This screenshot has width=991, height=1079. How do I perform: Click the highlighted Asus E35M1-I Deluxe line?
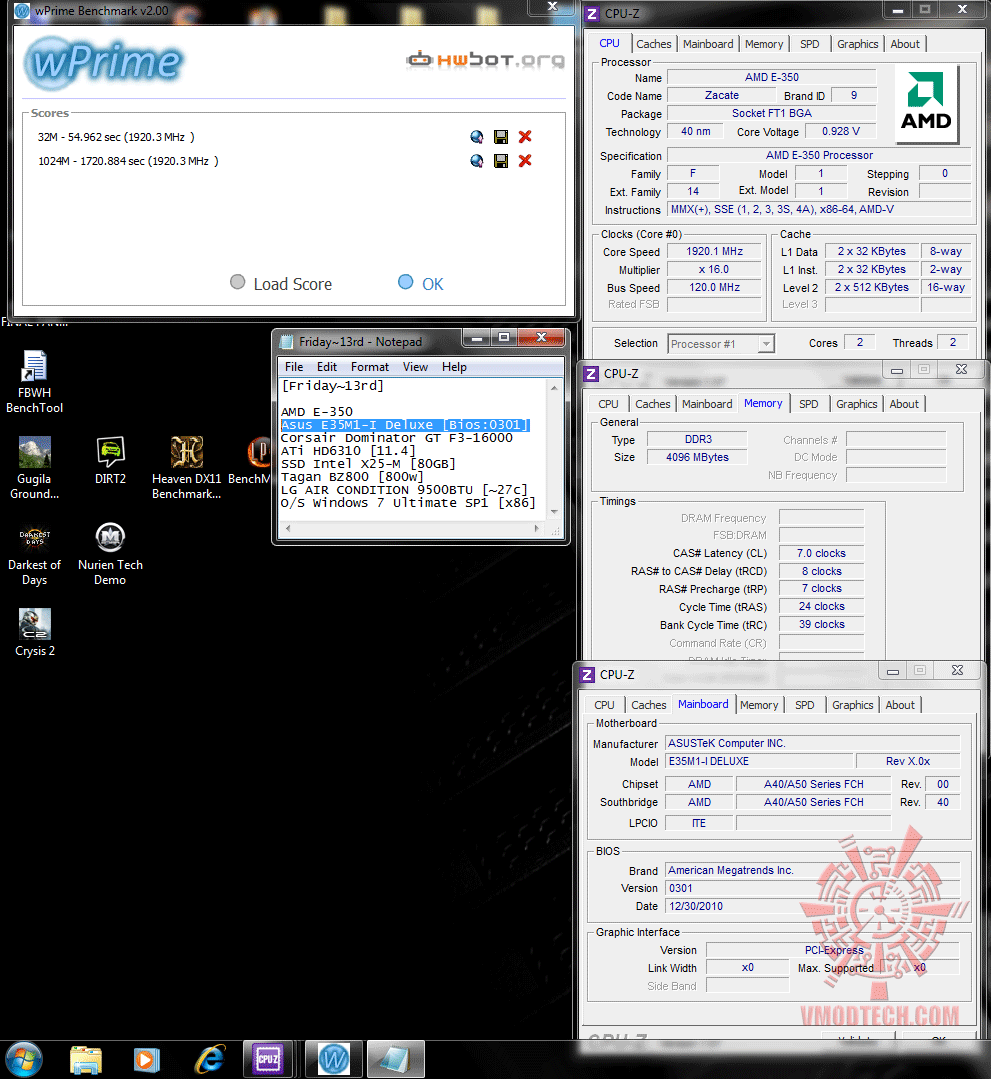pos(405,425)
